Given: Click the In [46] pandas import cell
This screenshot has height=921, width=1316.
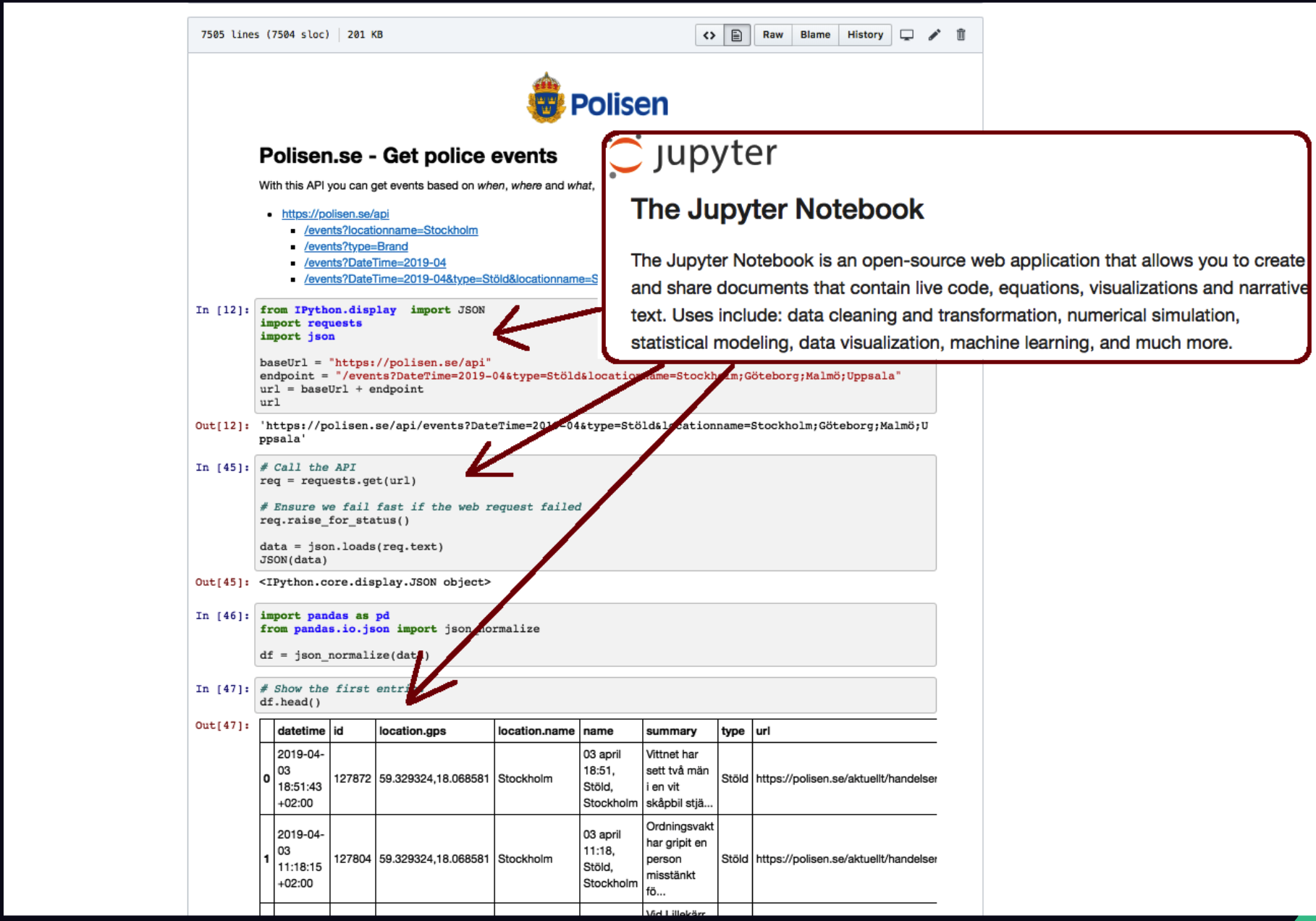Looking at the screenshot, I should click(x=595, y=635).
